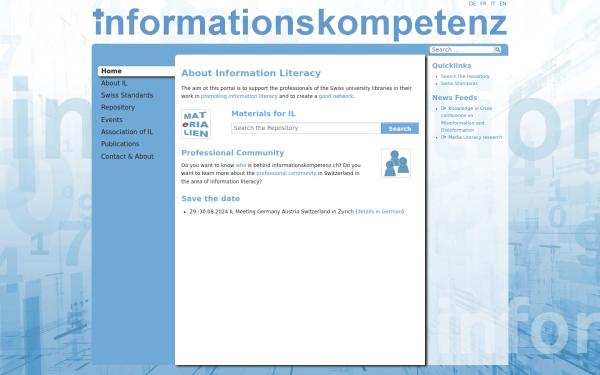
Task: Click the 'Save the date' heading
Action: point(210,199)
